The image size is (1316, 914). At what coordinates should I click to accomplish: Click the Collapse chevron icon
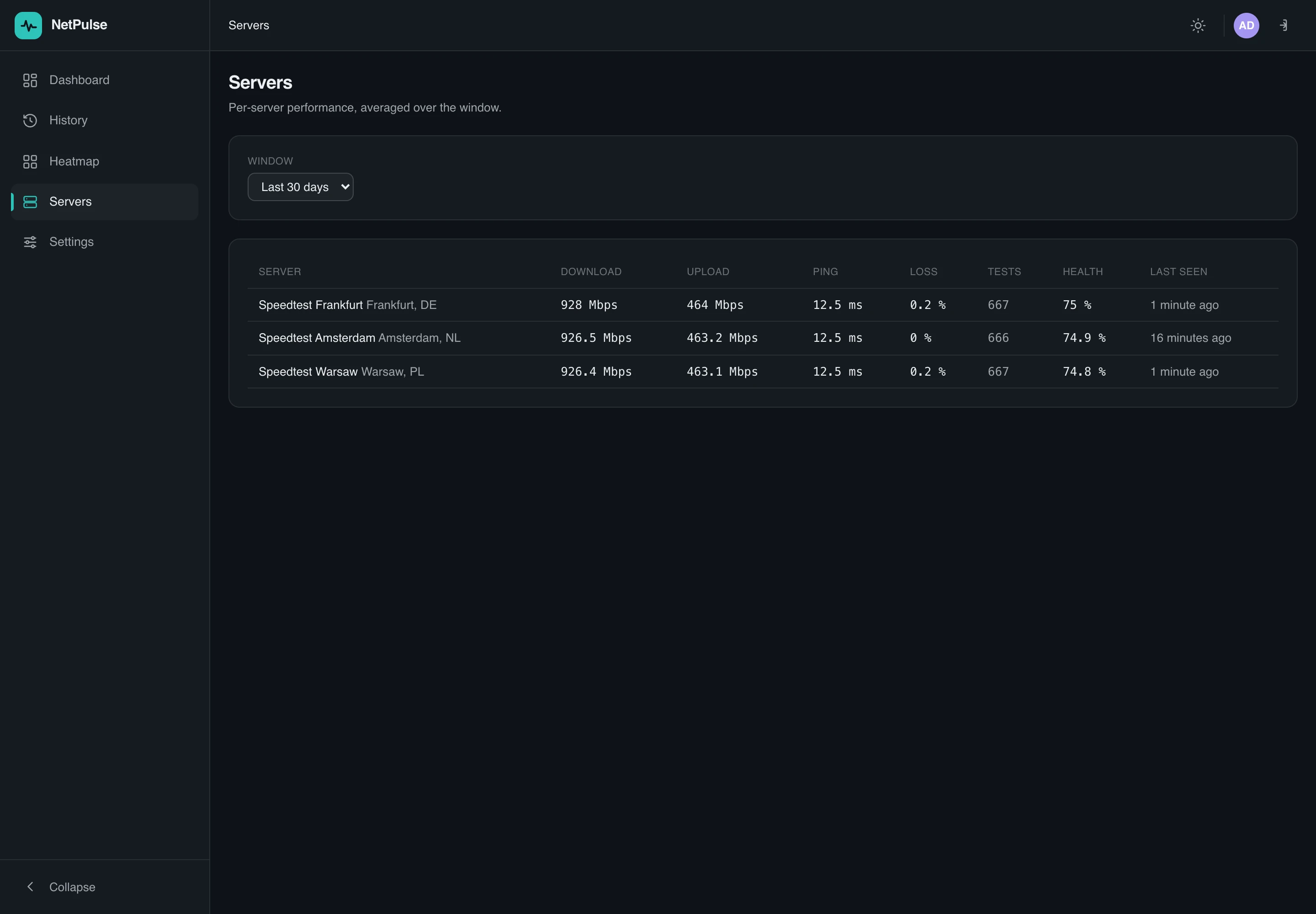pyautogui.click(x=30, y=887)
